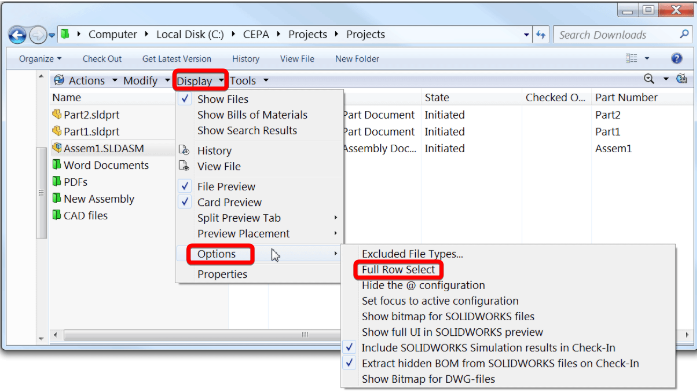Image resolution: width=697 pixels, height=391 pixels.
Task: Click the refresh button beside address bar
Action: (x=541, y=35)
